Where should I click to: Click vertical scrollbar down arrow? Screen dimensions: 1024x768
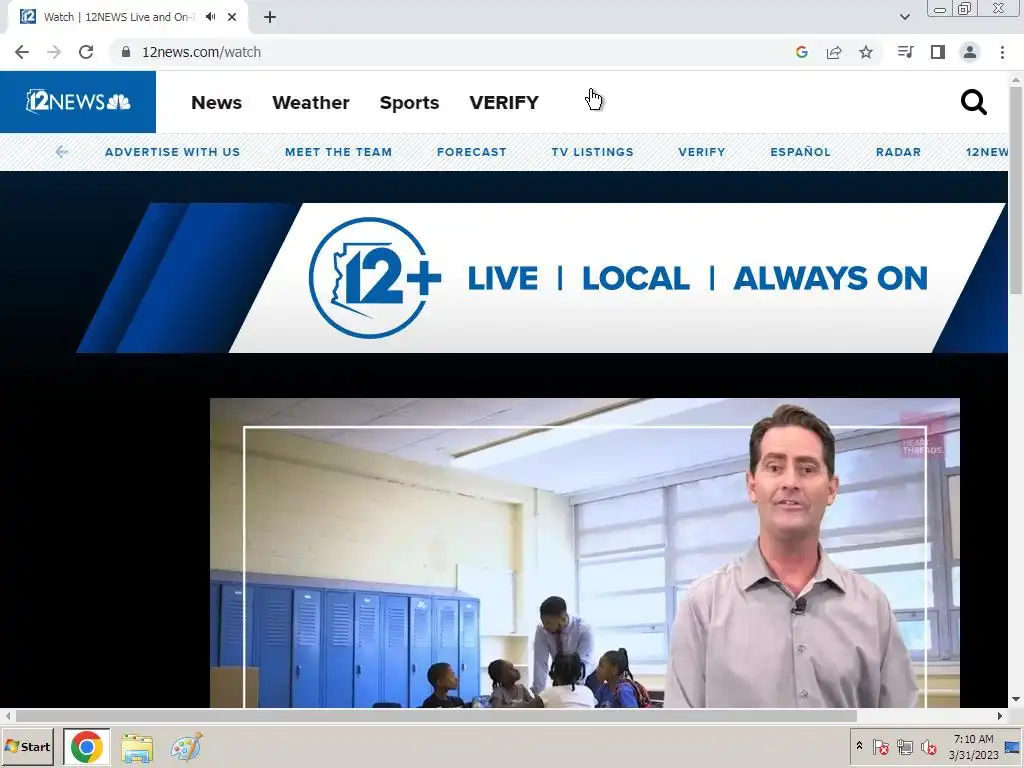[x=1016, y=699]
